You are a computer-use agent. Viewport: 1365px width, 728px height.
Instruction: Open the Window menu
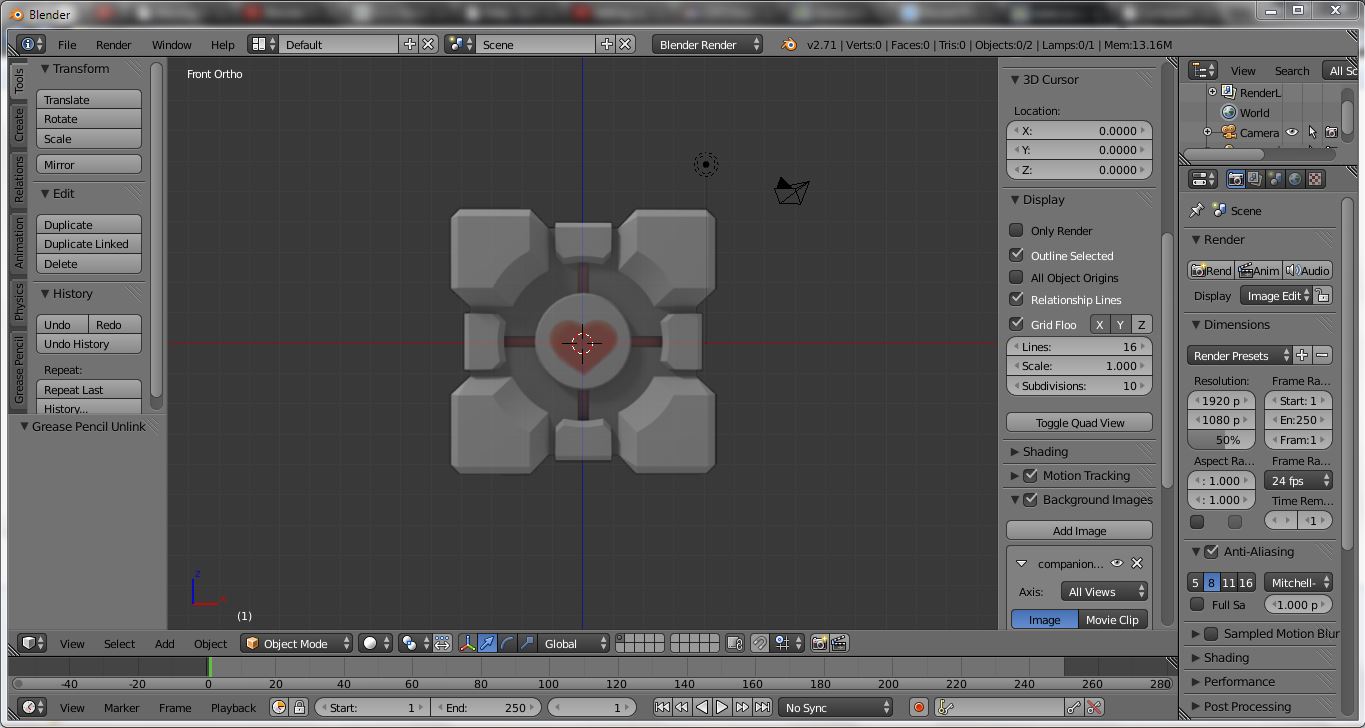[x=171, y=44]
